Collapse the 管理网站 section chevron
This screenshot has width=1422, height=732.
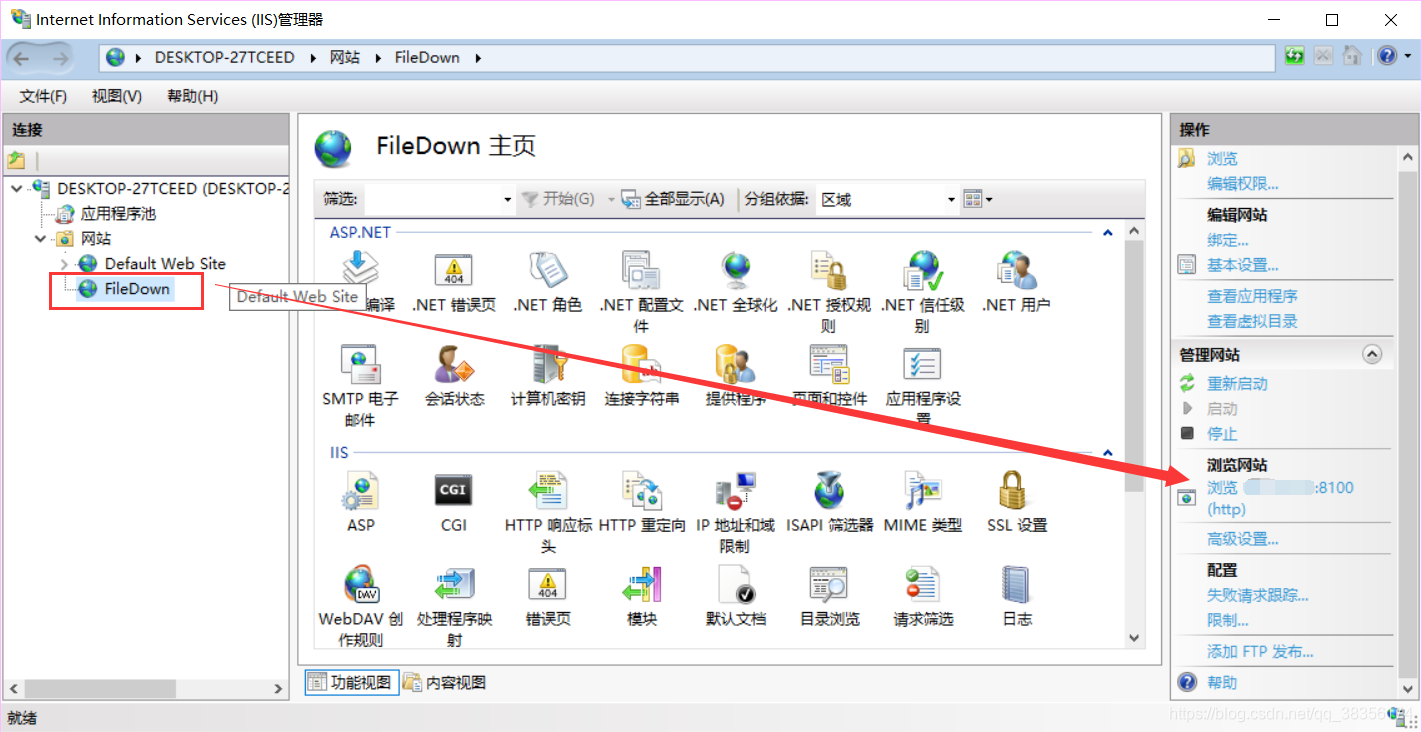[1372, 354]
